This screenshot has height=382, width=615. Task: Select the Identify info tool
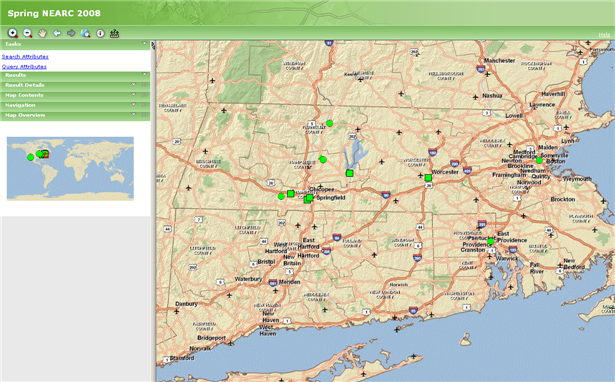pyautogui.click(x=100, y=33)
